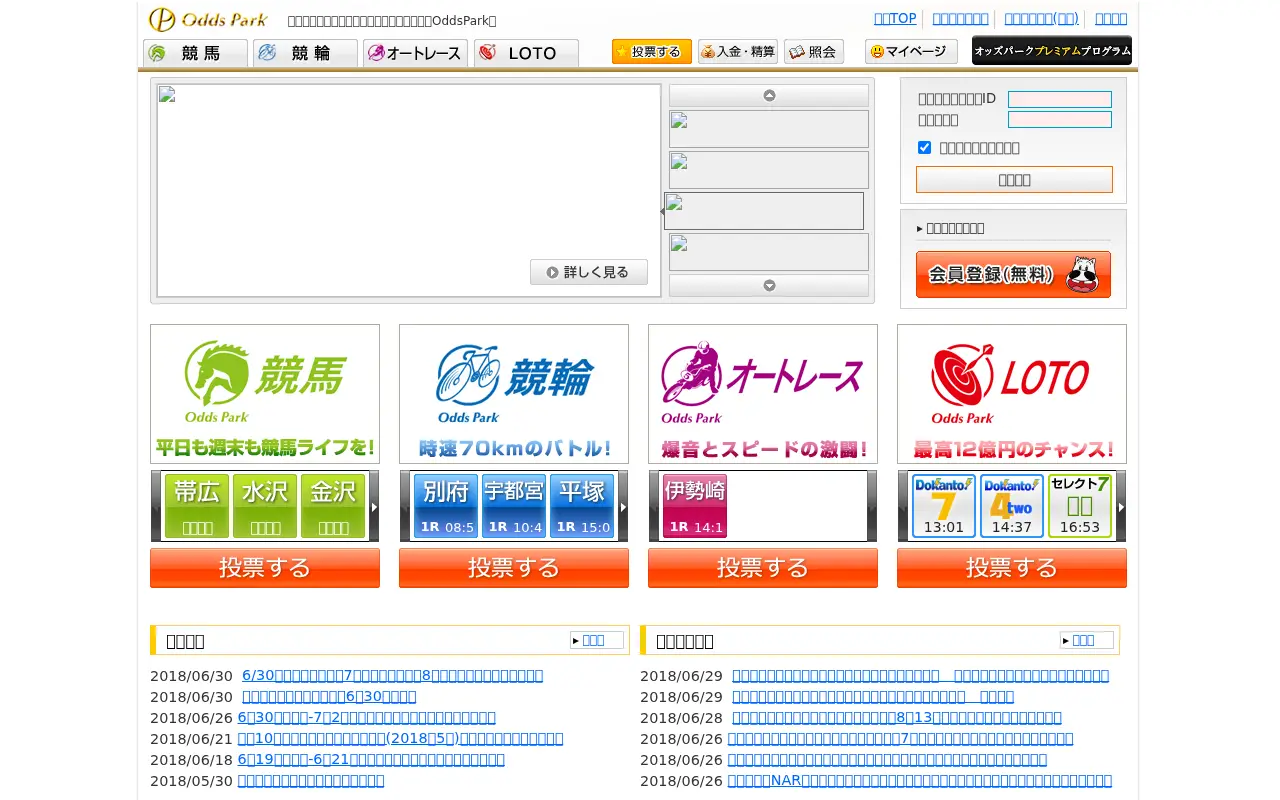This screenshot has height=800, width=1280.
Task: Advance keirin venue list right arrow
Action: 623,506
